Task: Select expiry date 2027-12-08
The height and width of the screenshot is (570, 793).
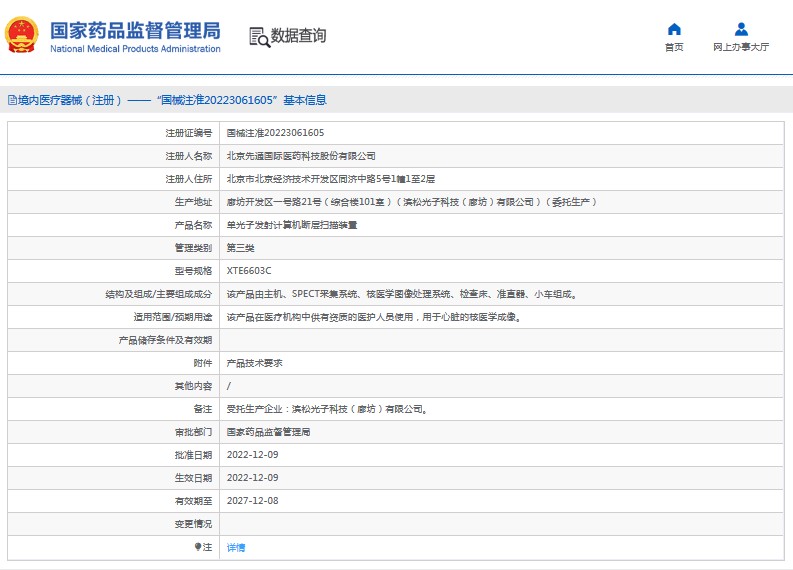Action: click(252, 501)
